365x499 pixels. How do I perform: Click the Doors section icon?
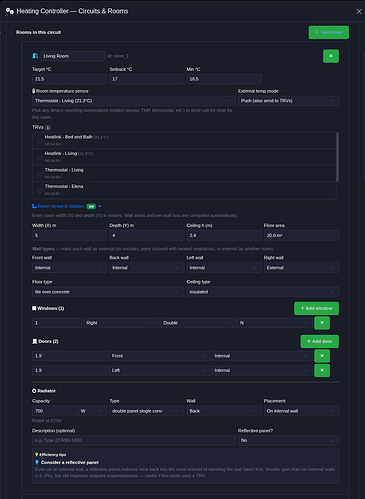pos(34,341)
